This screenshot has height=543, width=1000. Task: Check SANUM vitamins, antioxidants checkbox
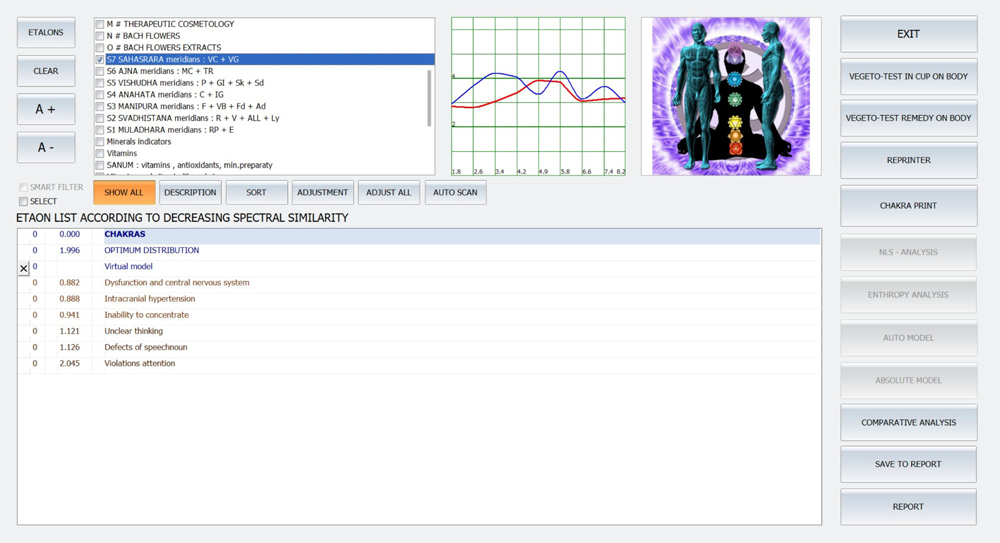coord(99,165)
